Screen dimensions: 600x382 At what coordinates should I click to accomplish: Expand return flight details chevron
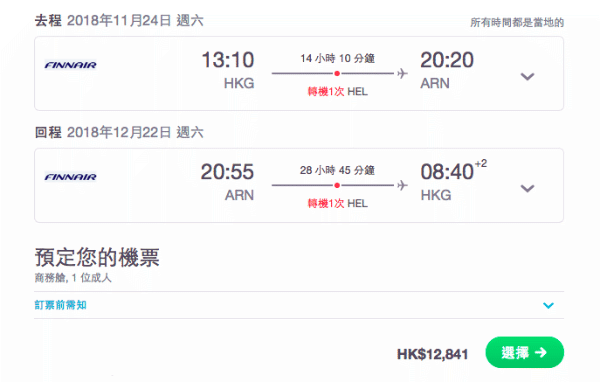(527, 188)
